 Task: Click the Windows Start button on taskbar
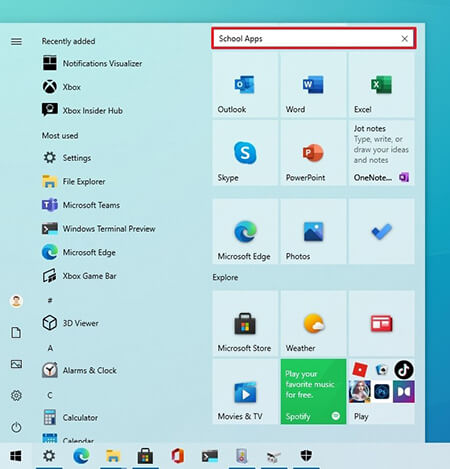(x=16, y=456)
